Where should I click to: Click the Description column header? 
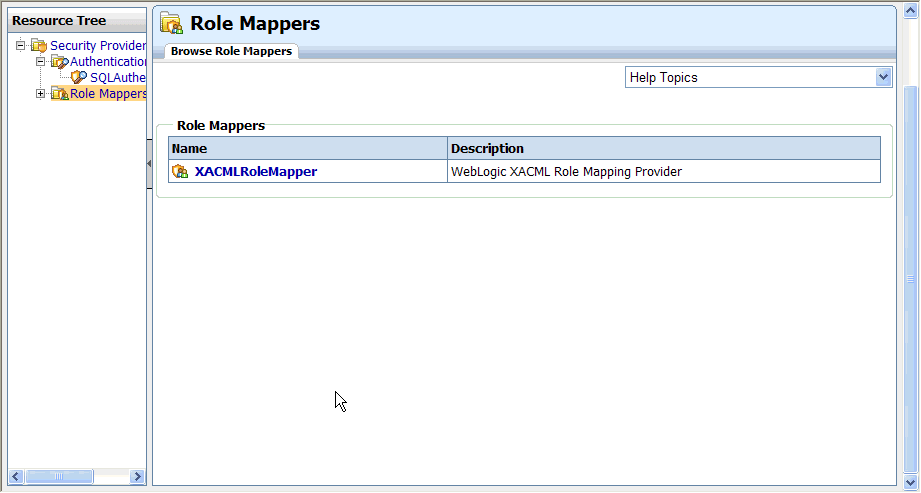tap(664, 148)
